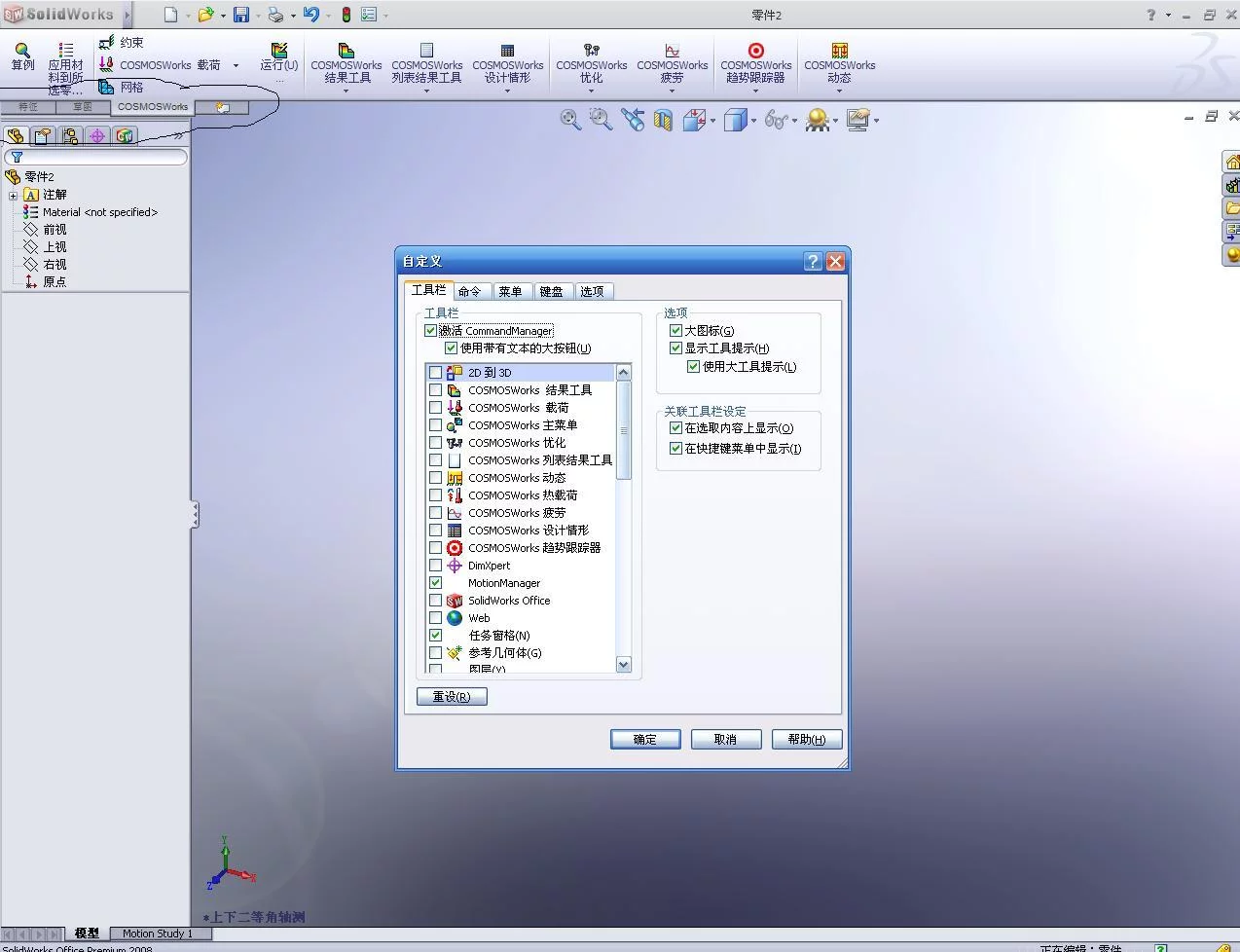Click the 运行(U) run button
This screenshot has height=952, width=1240.
[278, 57]
